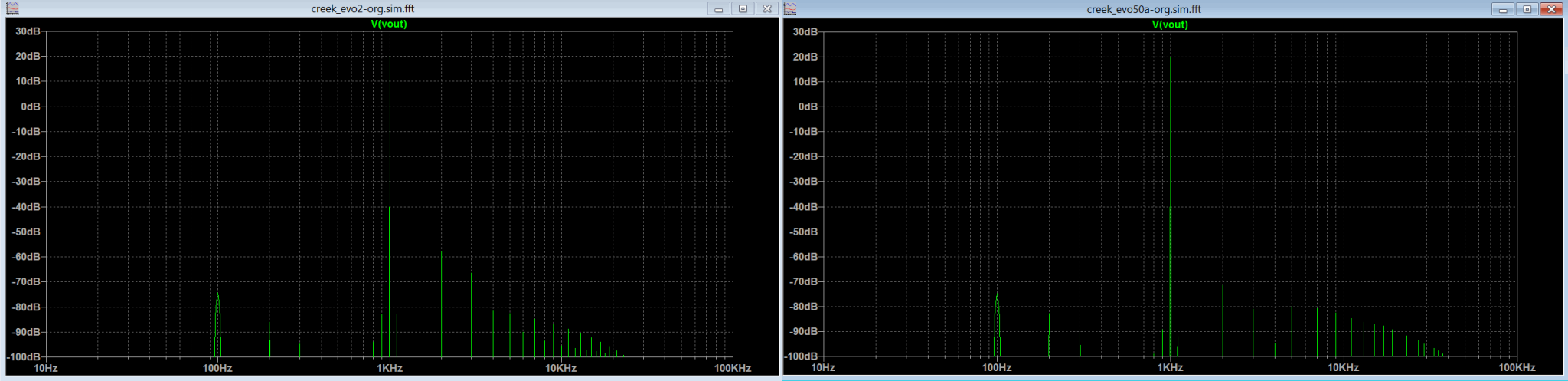1568x381 pixels.
Task: Click the -80dB axis label in the evo50a plot
Action: [x=804, y=306]
